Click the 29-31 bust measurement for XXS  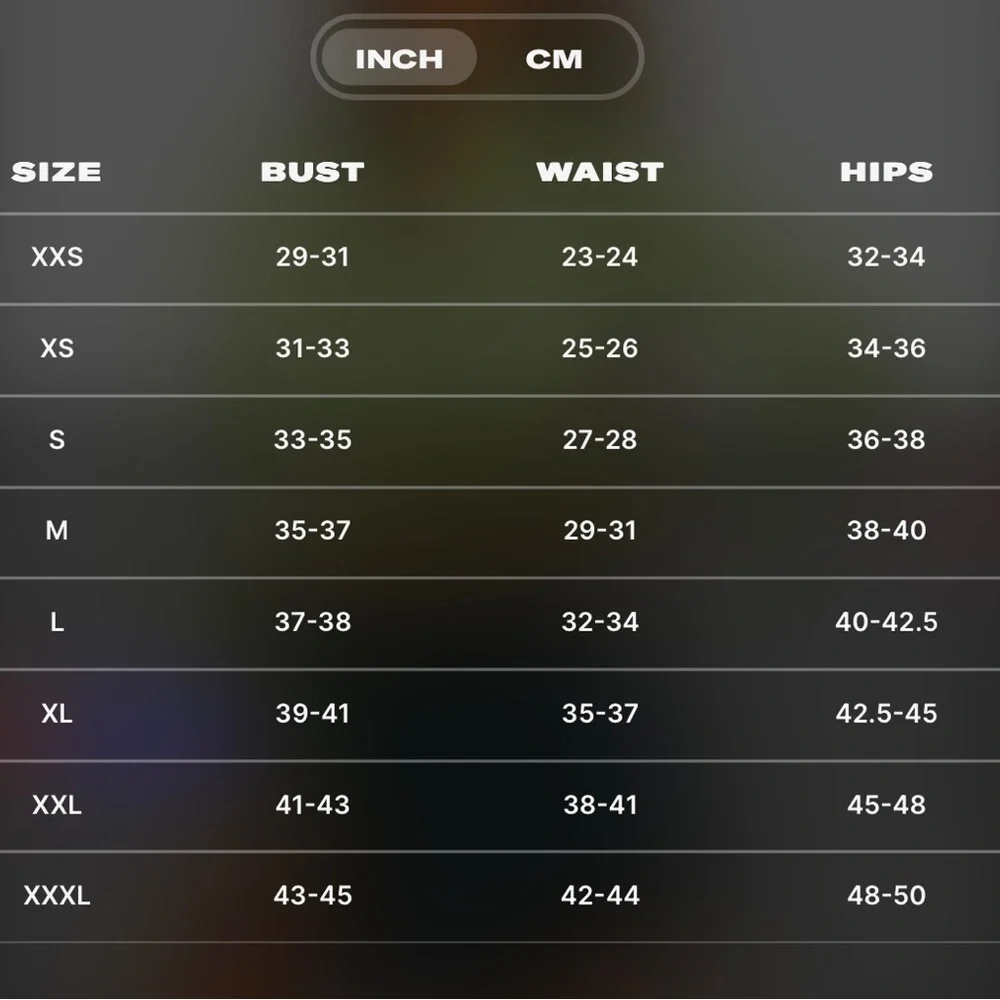313,257
